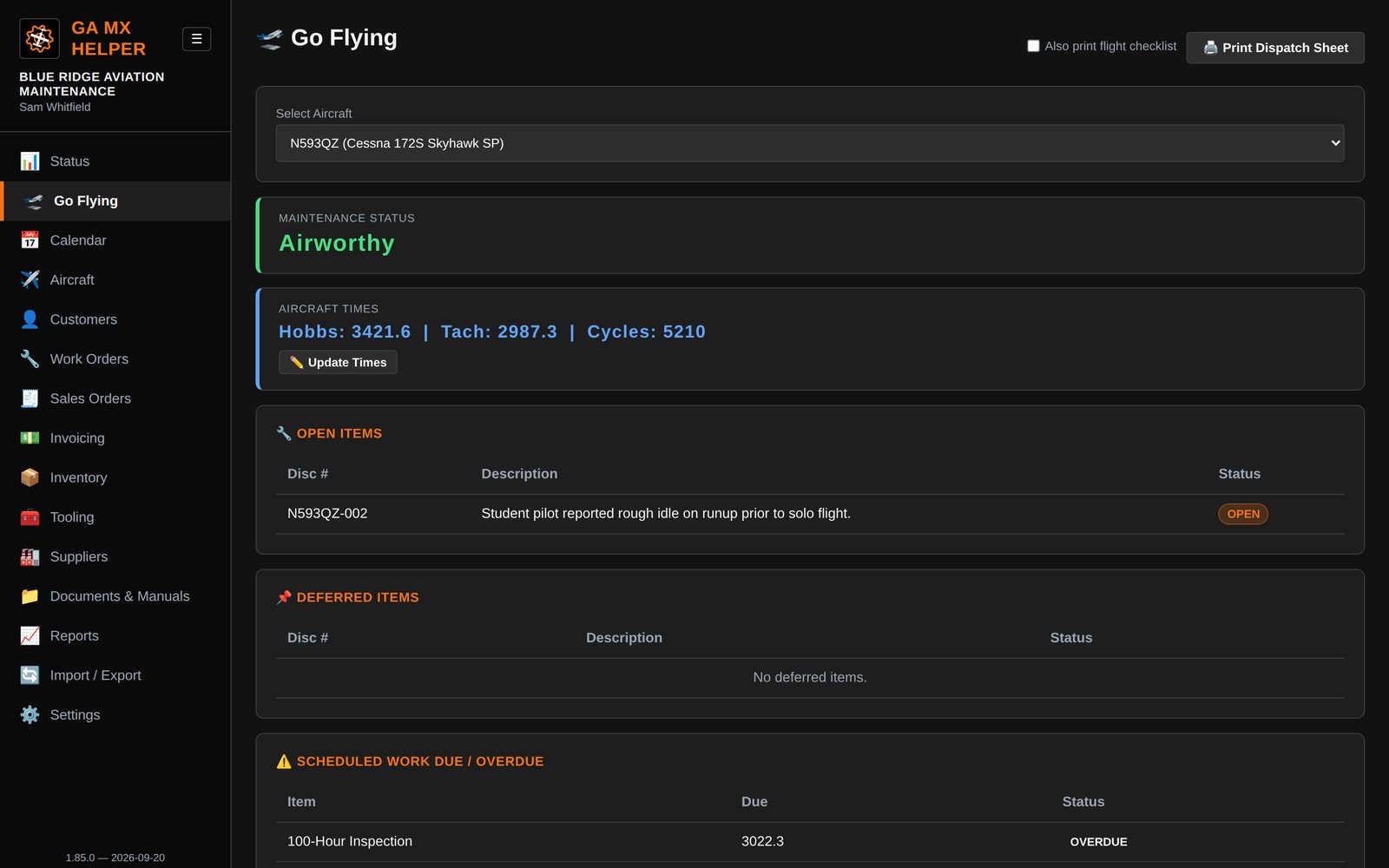Image resolution: width=1389 pixels, height=868 pixels.
Task: Click the OPEN status badge for N593QZ-002
Action: point(1243,514)
